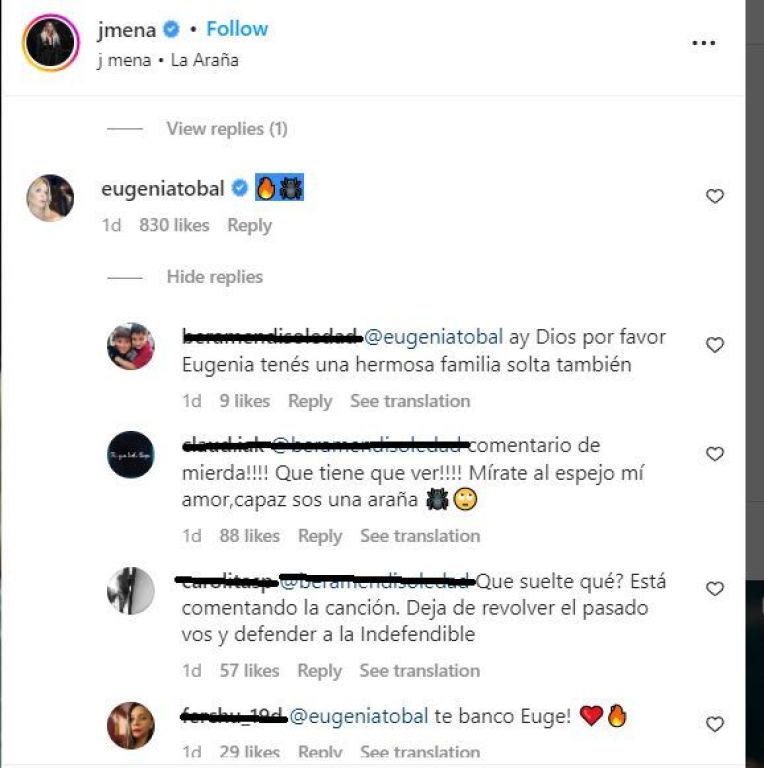Open the @eugeniatobal mention in first reply
The height and width of the screenshot is (768, 764).
click(x=433, y=337)
